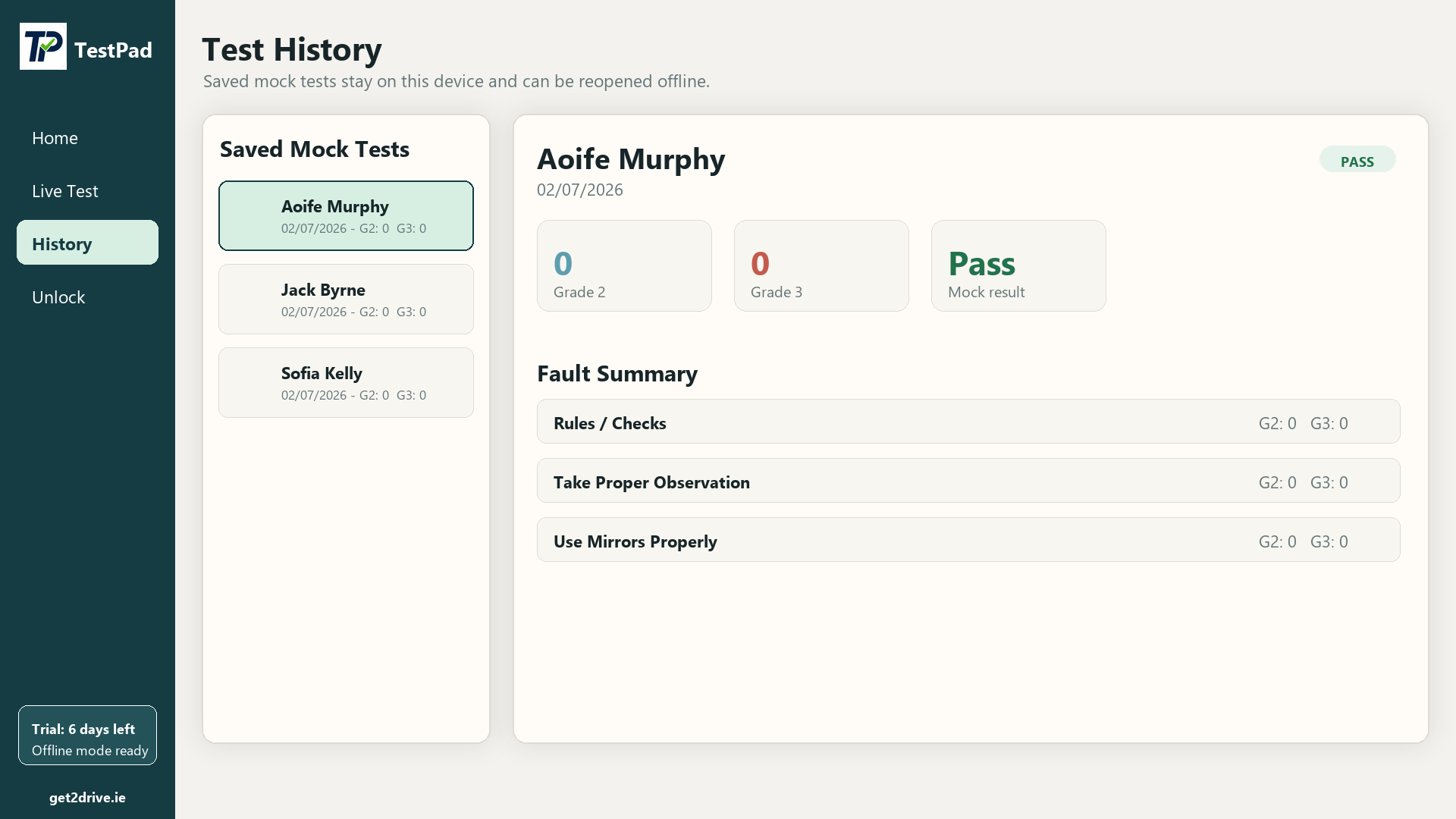
Task: Click the Saved Mock Tests heading
Action: (x=315, y=149)
